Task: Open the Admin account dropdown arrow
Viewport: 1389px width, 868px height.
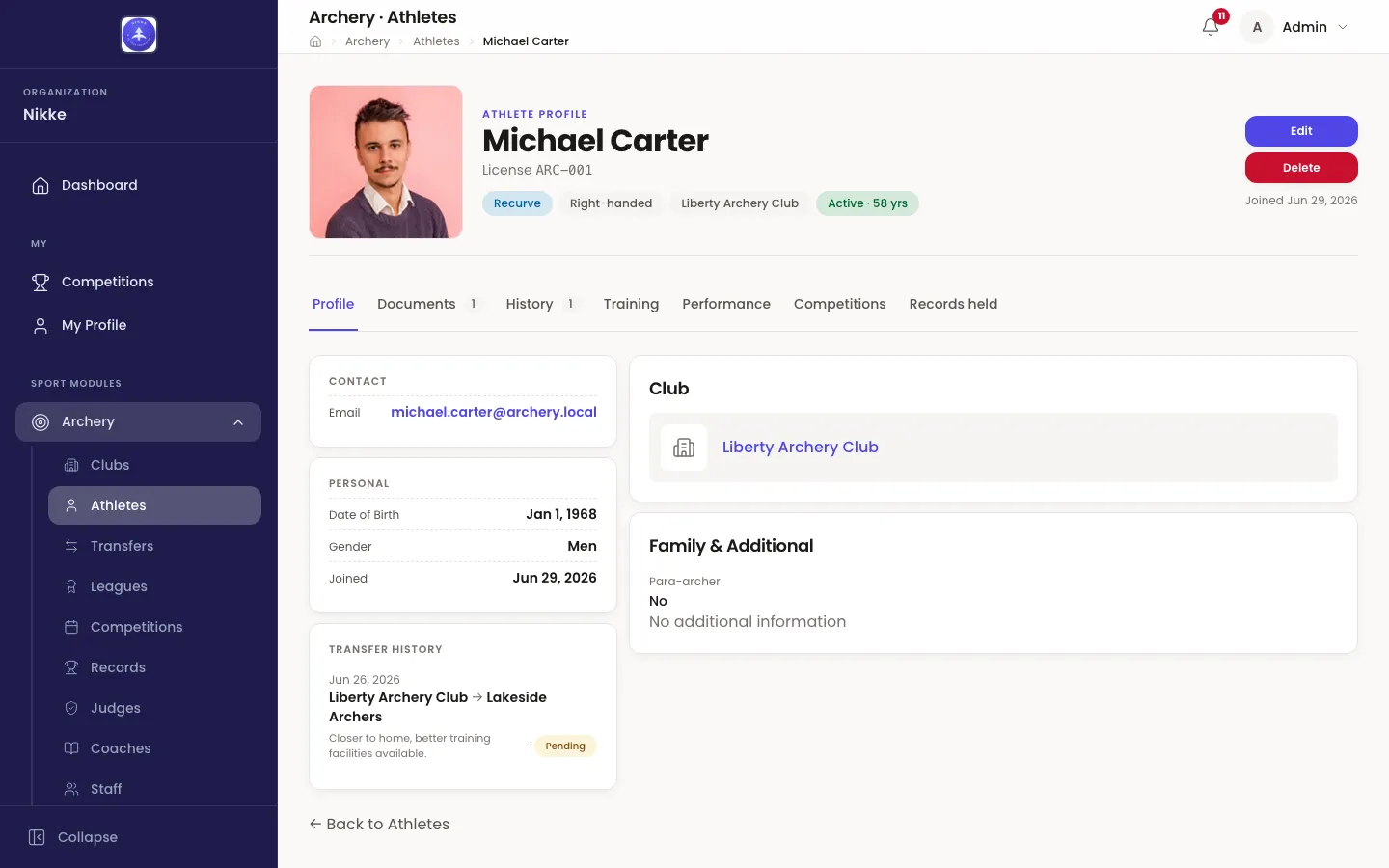Action: click(x=1343, y=27)
